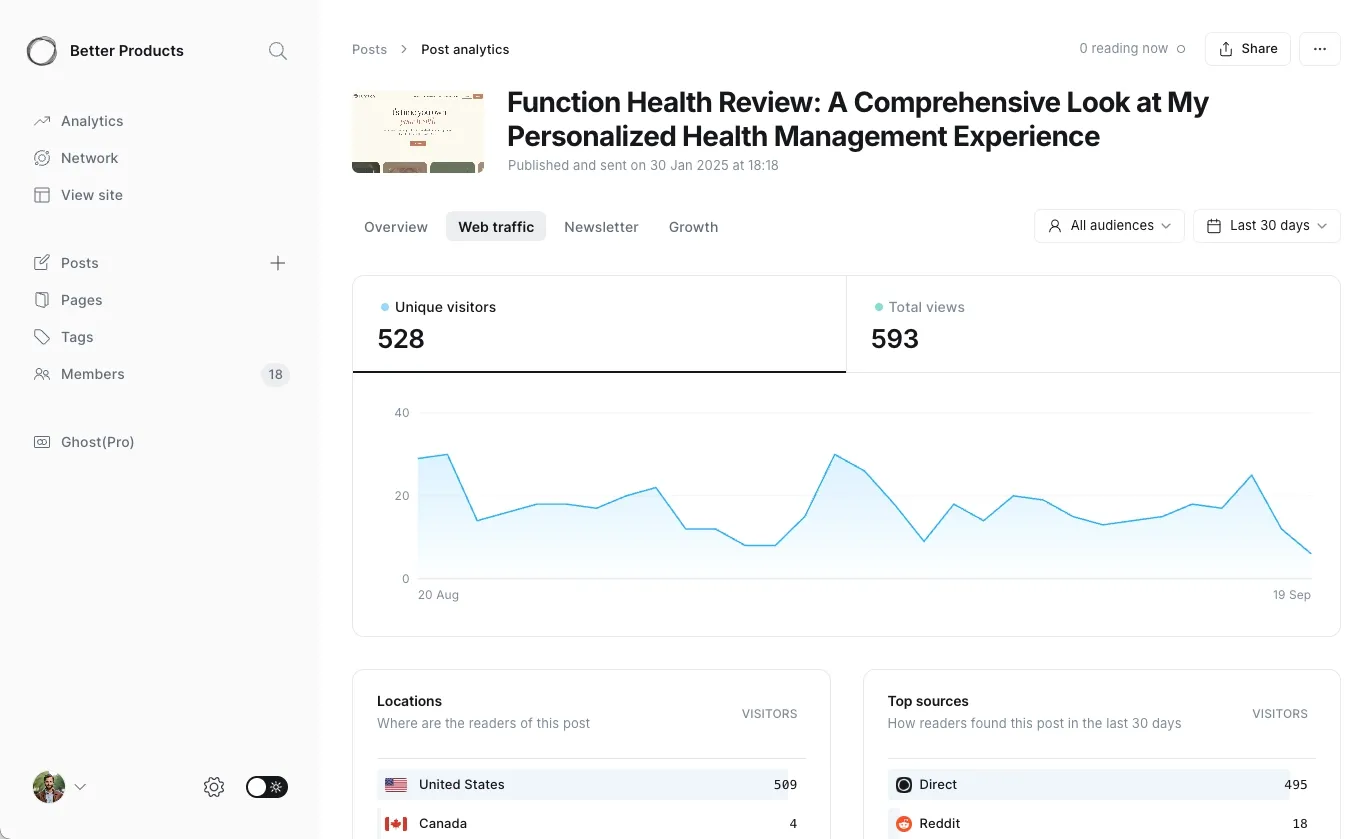Click the Share button
The height and width of the screenshot is (839, 1358).
(x=1247, y=49)
